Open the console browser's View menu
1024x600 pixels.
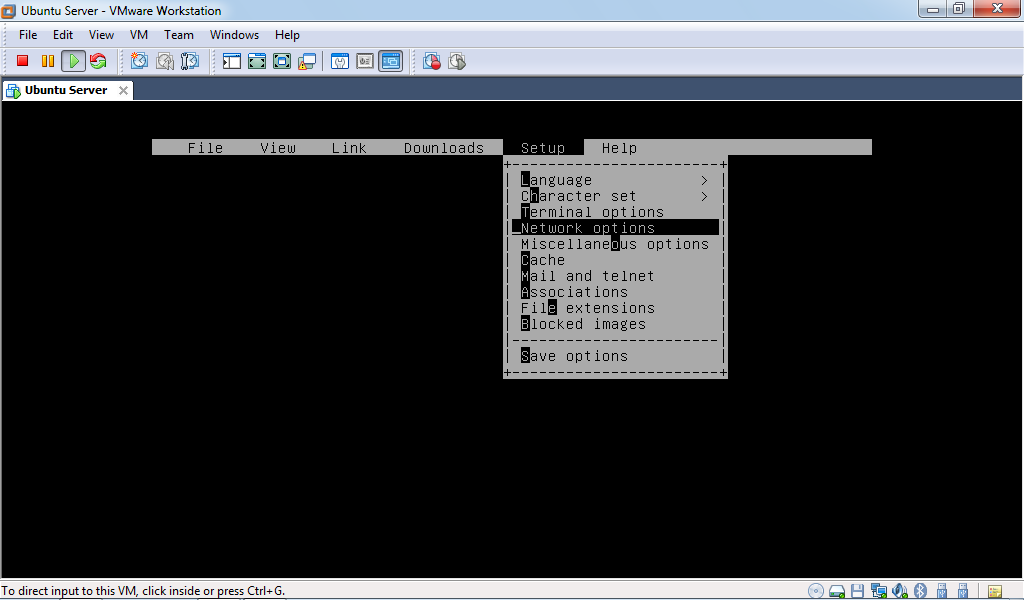coord(278,148)
